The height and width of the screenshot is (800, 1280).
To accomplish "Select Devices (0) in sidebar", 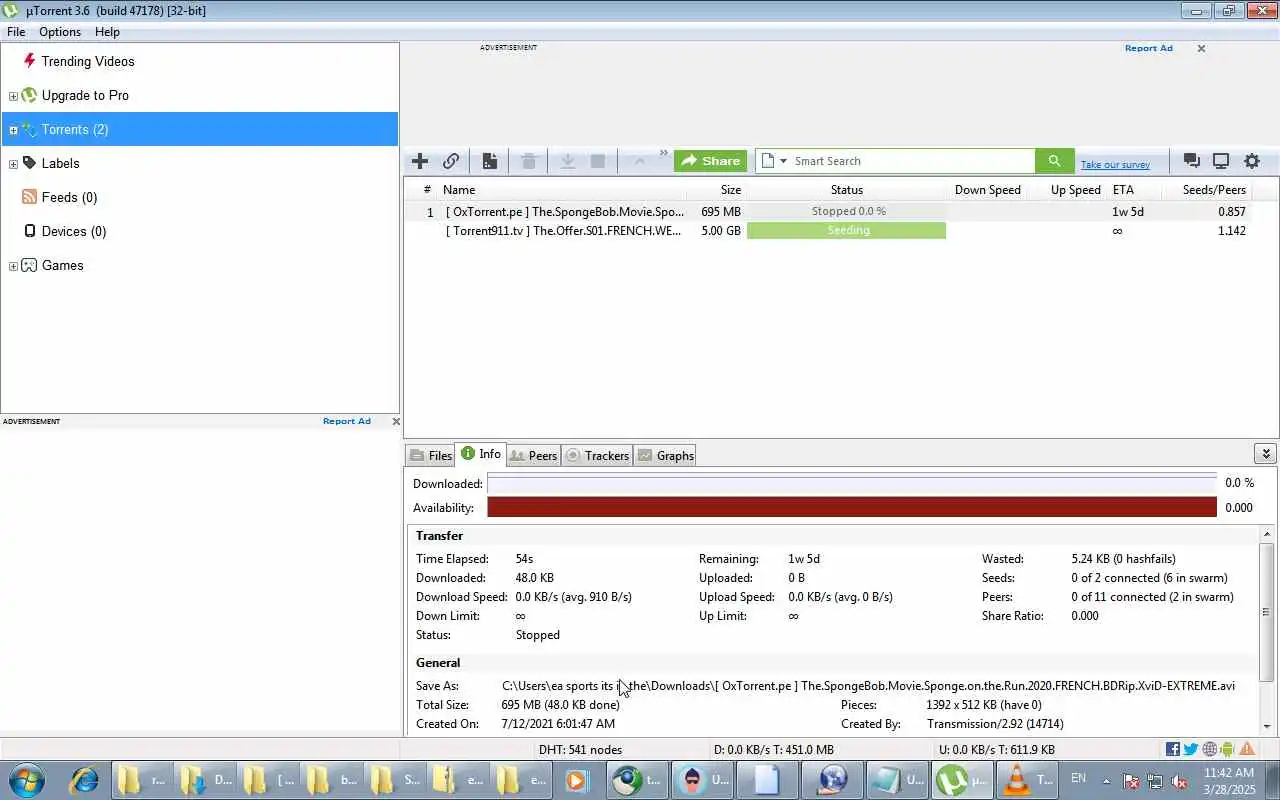I will click(73, 231).
